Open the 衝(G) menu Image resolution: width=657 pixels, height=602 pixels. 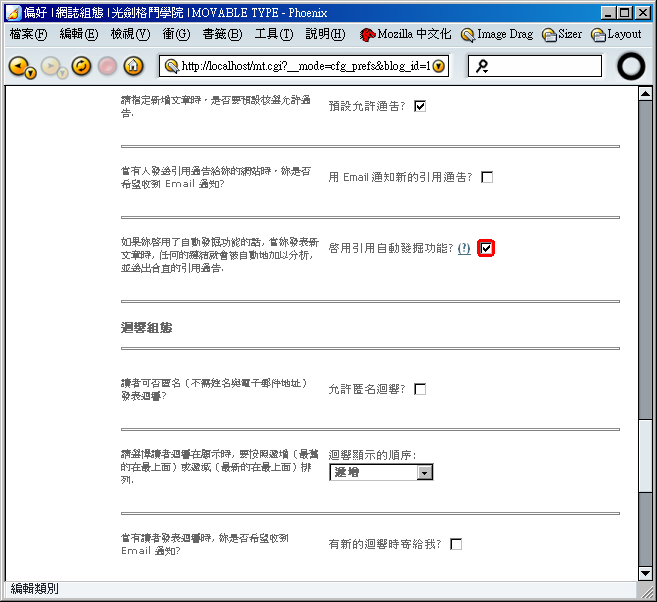(176, 34)
